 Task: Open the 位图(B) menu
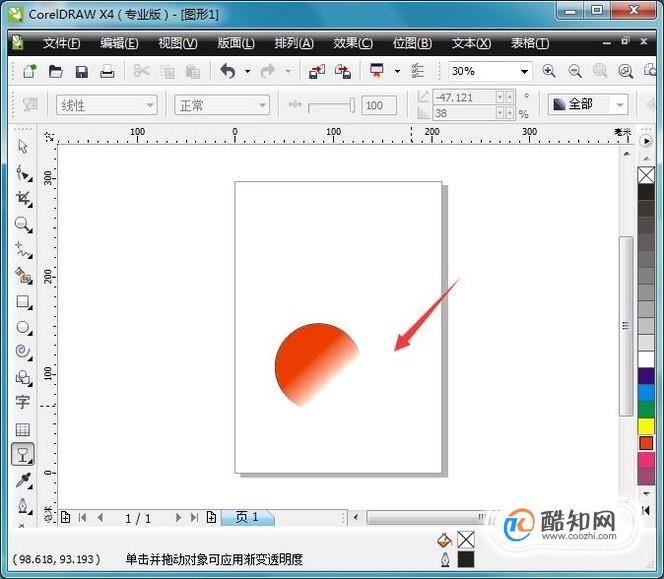(412, 43)
